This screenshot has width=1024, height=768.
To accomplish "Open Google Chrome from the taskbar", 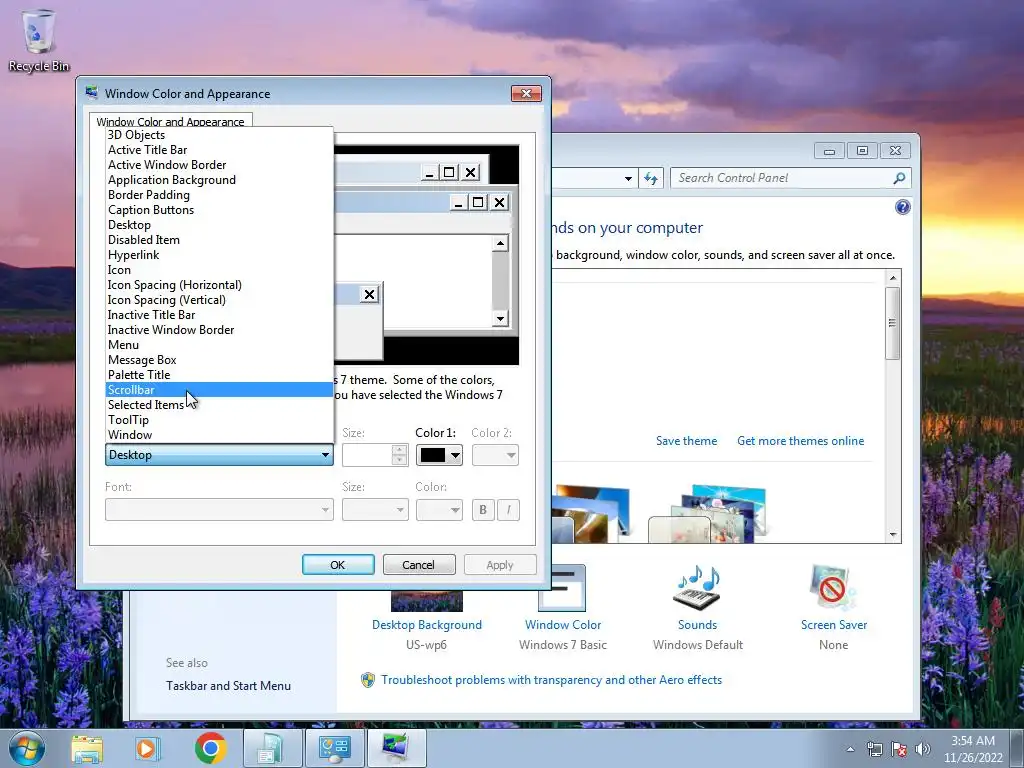I will point(210,748).
